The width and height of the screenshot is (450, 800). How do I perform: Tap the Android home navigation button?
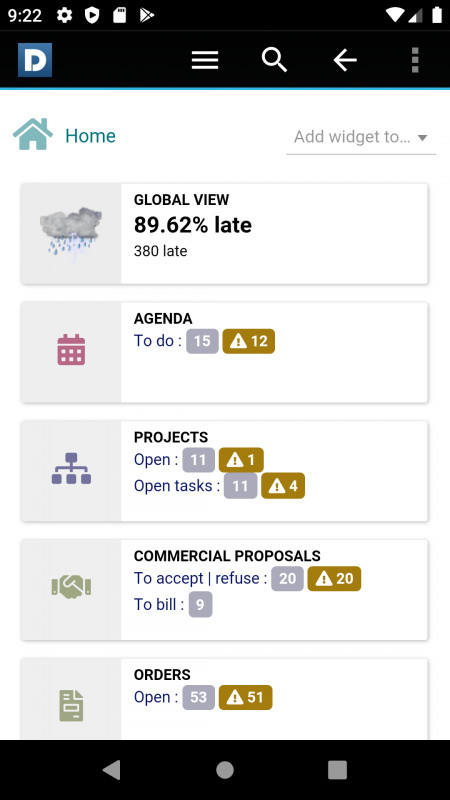point(224,770)
